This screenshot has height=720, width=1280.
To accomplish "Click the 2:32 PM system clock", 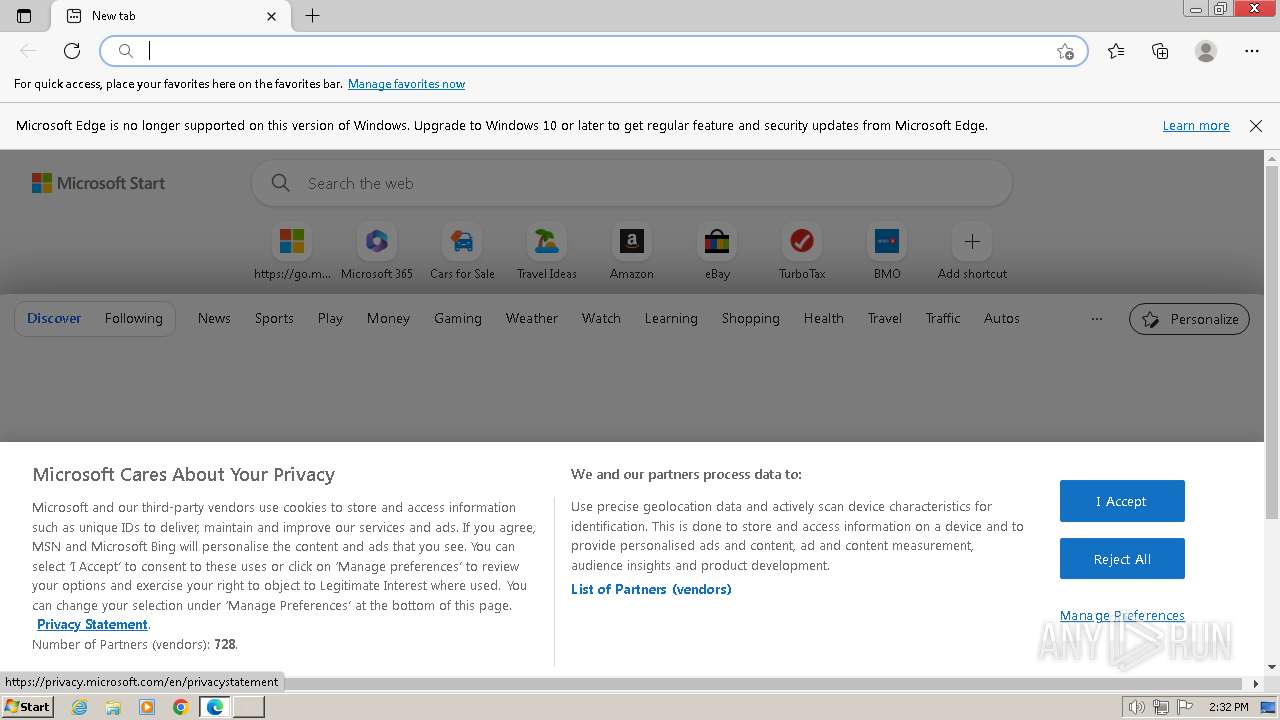I will tap(1228, 707).
